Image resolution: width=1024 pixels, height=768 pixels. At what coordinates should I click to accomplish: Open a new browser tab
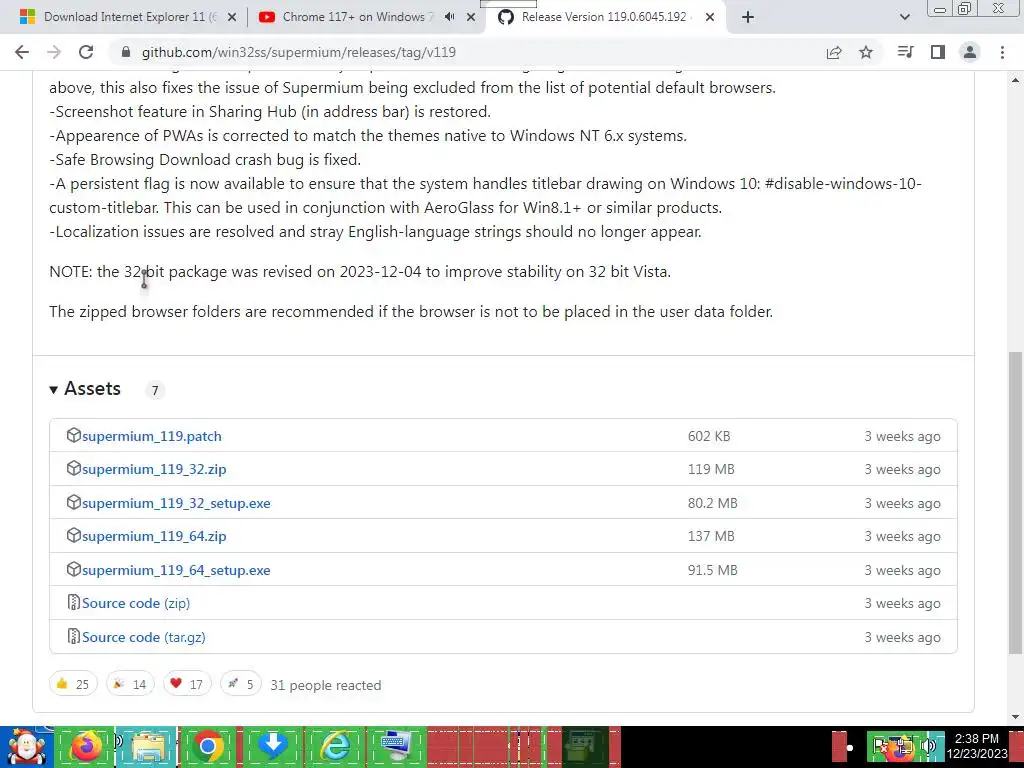748,17
